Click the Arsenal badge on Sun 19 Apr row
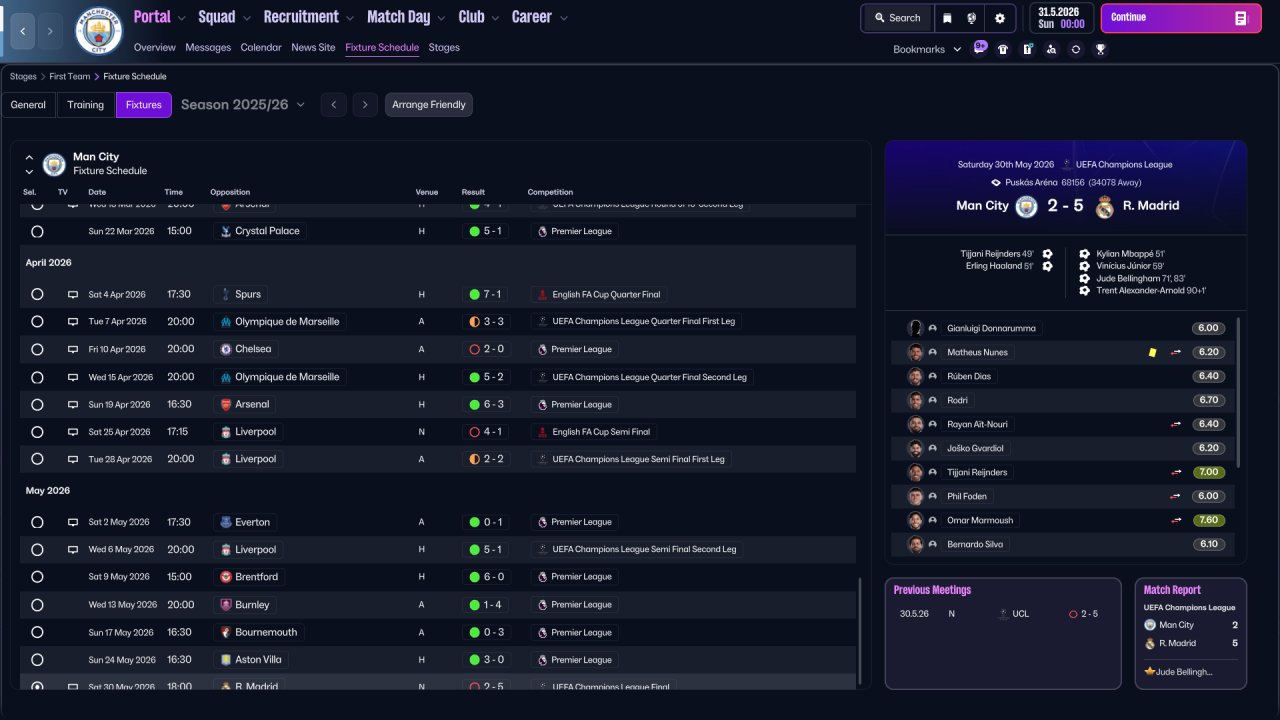Viewport: 1280px width, 720px height. pos(225,404)
